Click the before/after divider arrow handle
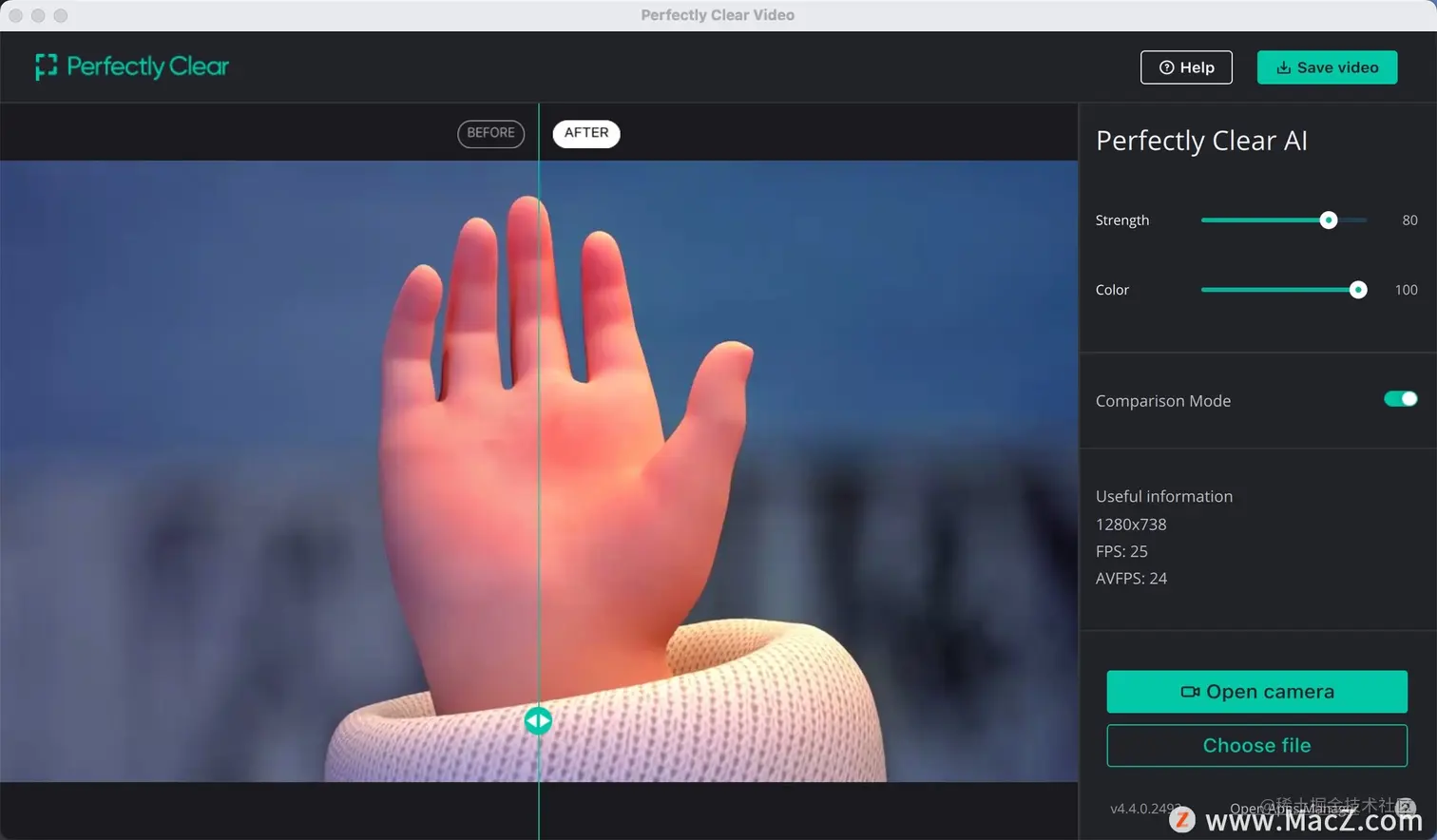 [x=538, y=721]
